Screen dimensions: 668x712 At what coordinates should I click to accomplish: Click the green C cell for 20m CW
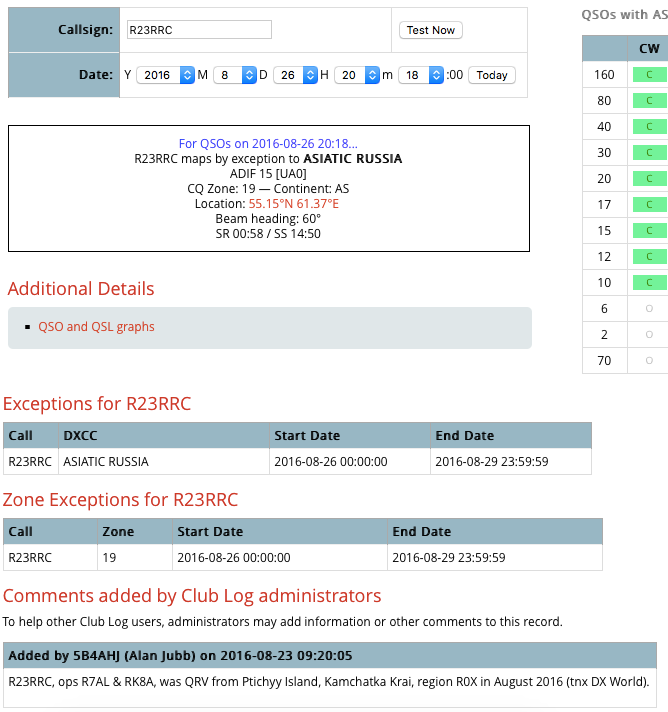pos(650,178)
